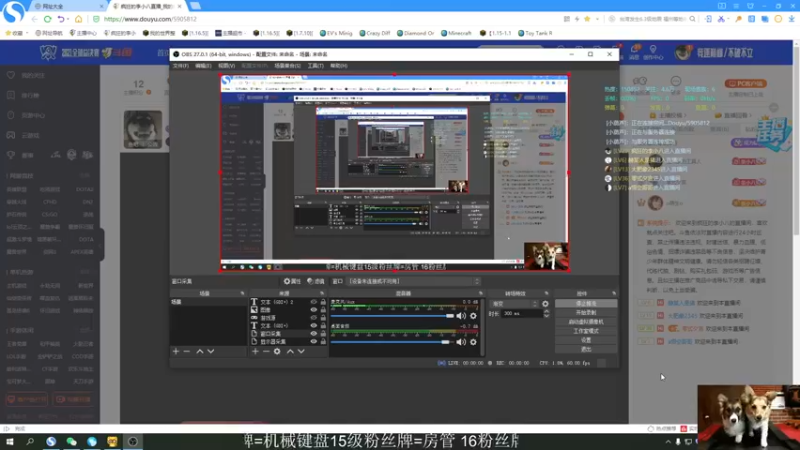
Task: Toggle visibility of 窗口采集 source
Action: click(x=314, y=334)
